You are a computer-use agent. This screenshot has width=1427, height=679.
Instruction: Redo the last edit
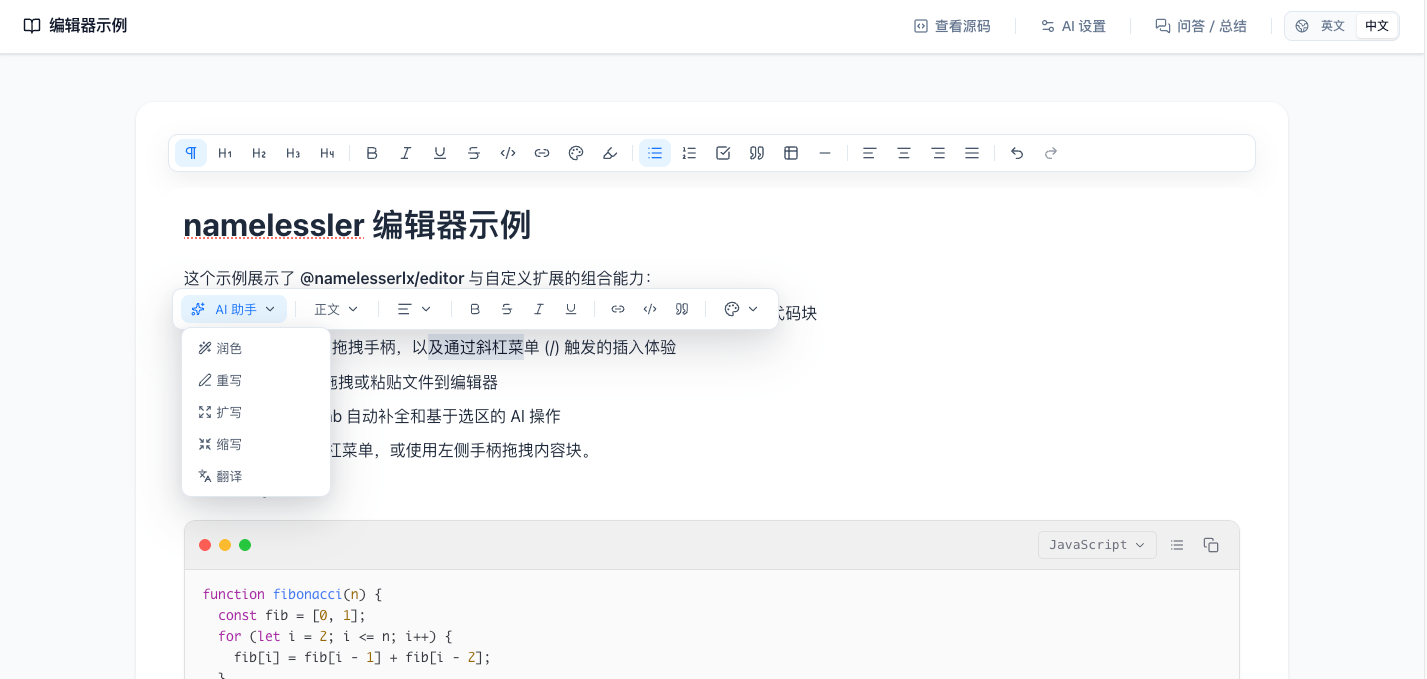[1051, 153]
